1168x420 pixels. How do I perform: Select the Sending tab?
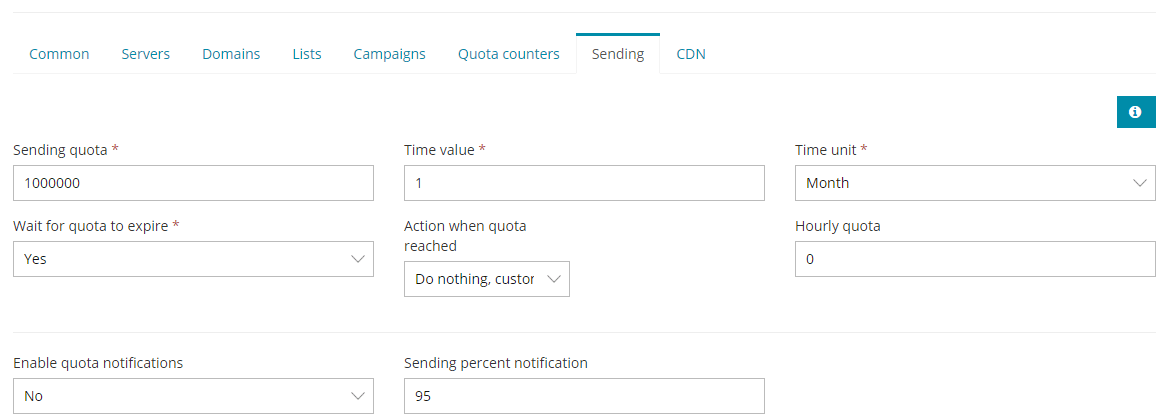pos(618,54)
